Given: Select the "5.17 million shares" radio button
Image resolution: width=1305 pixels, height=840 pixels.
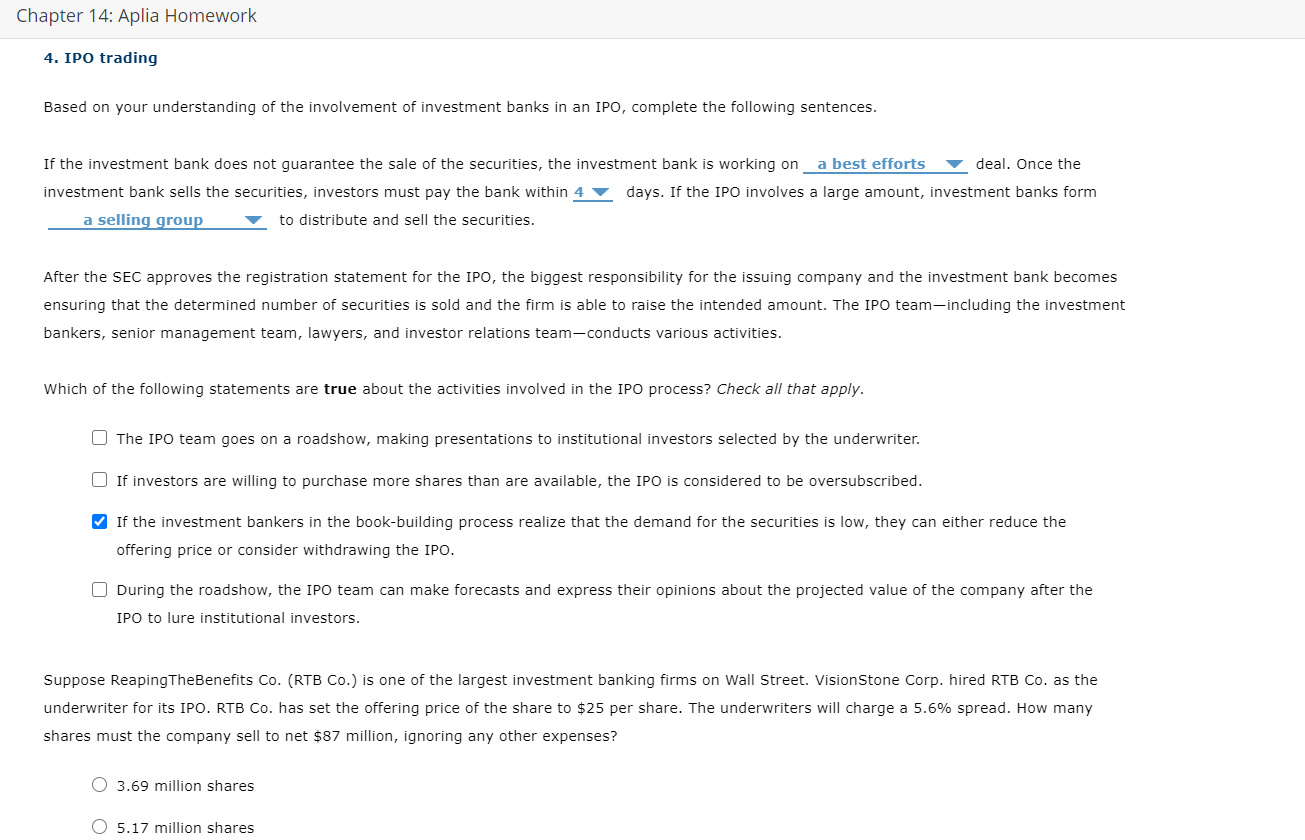Looking at the screenshot, I should coord(99,826).
